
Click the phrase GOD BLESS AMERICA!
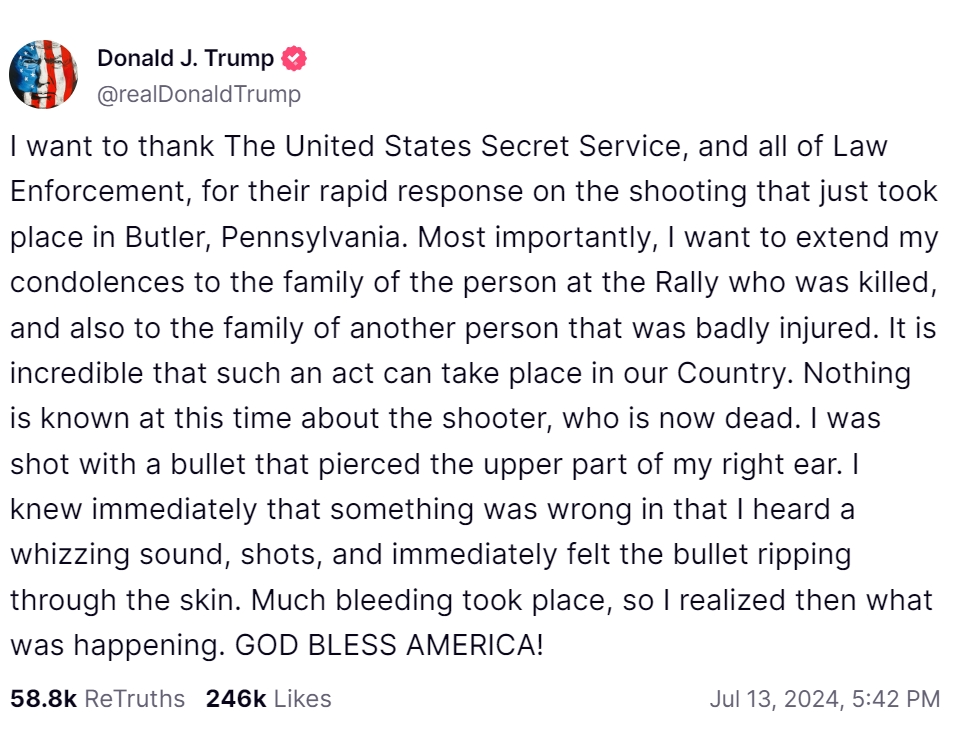[x=389, y=646]
